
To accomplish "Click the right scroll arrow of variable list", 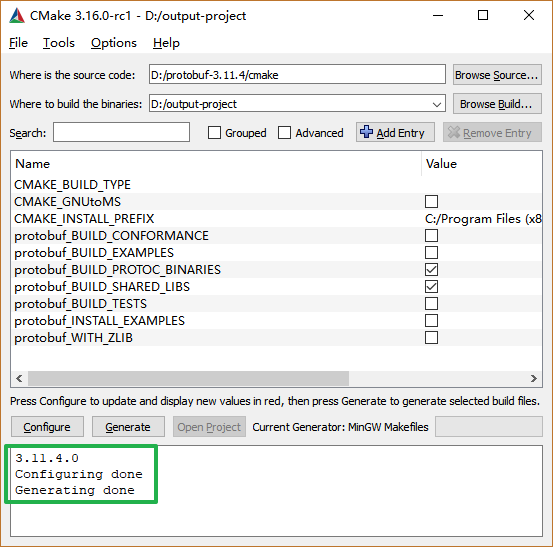I will (x=534, y=378).
